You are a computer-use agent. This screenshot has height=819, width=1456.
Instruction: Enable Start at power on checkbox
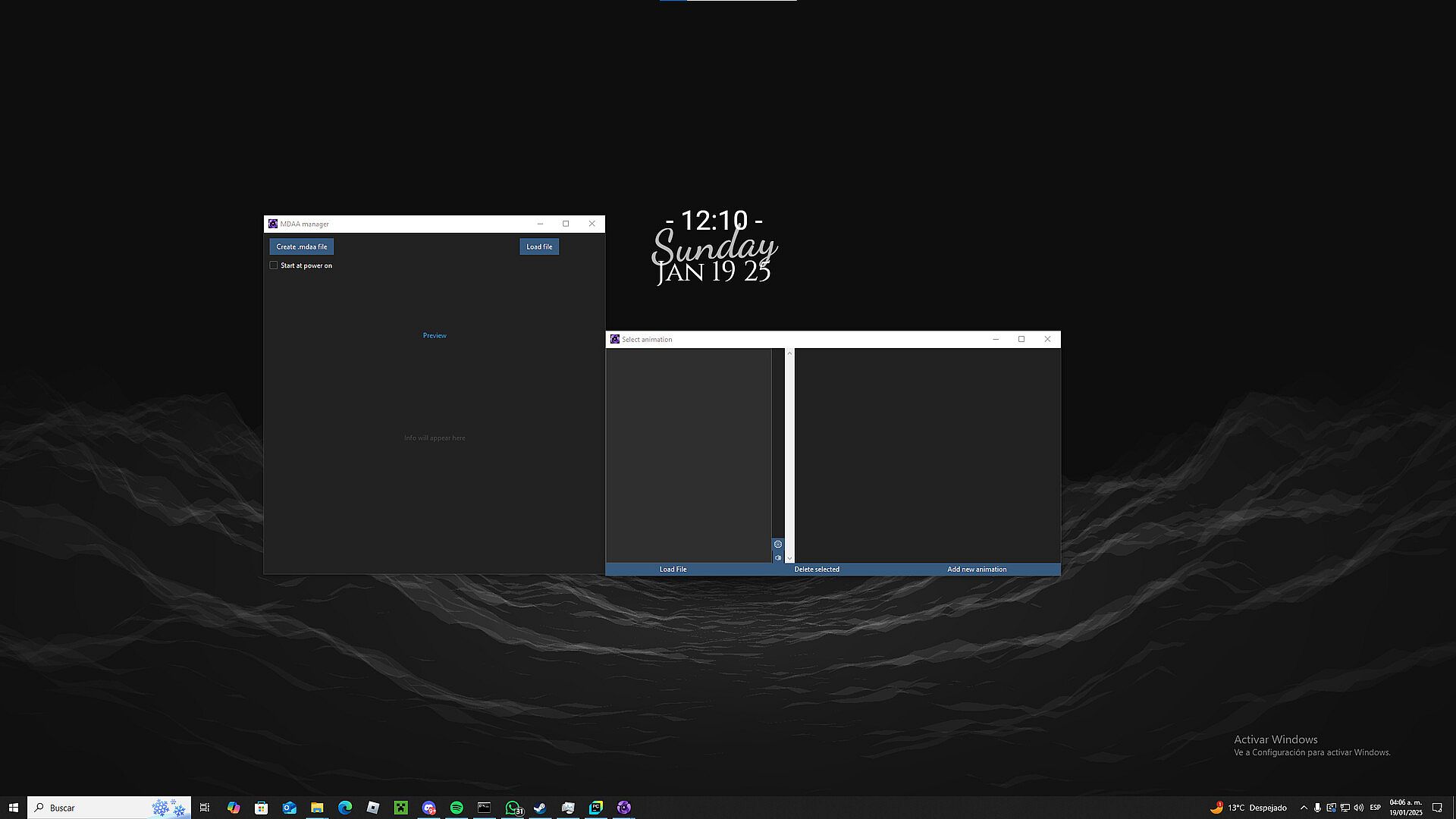pyautogui.click(x=274, y=265)
